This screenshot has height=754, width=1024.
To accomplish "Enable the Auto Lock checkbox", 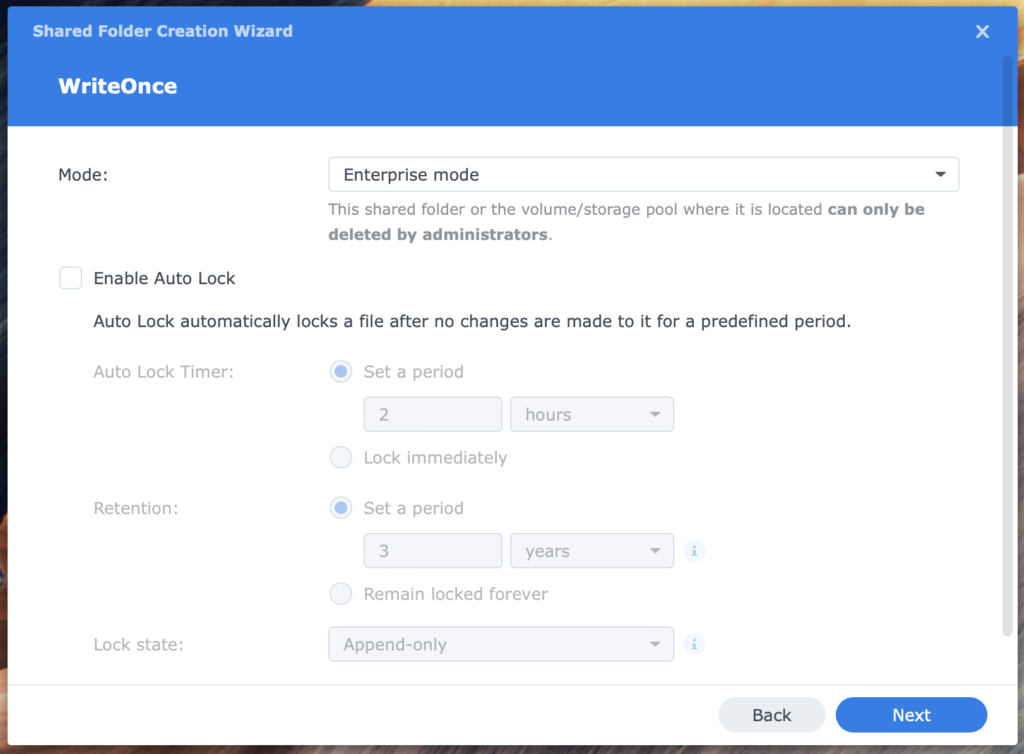I will point(70,278).
